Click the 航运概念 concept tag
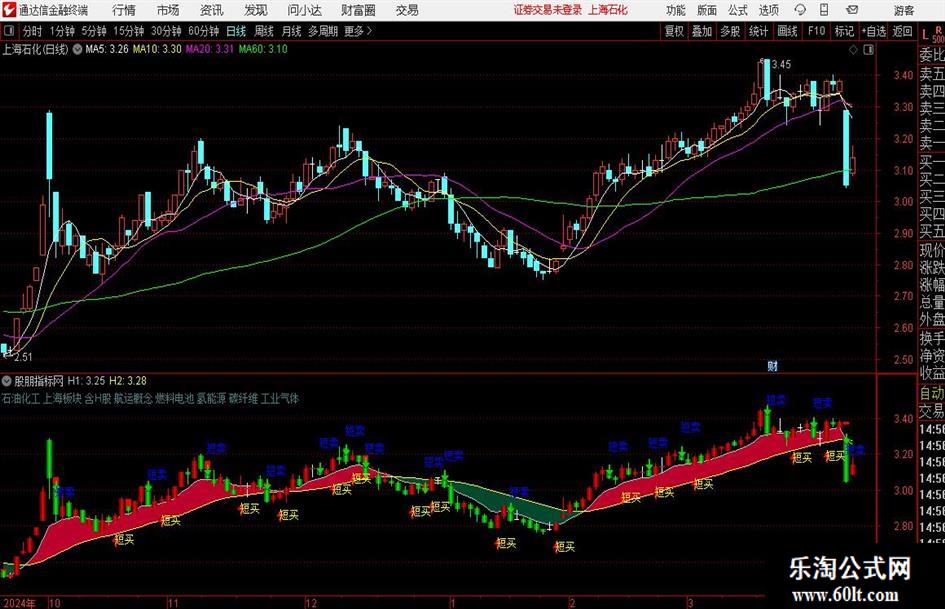Screen dimensions: 945x609 coord(133,399)
